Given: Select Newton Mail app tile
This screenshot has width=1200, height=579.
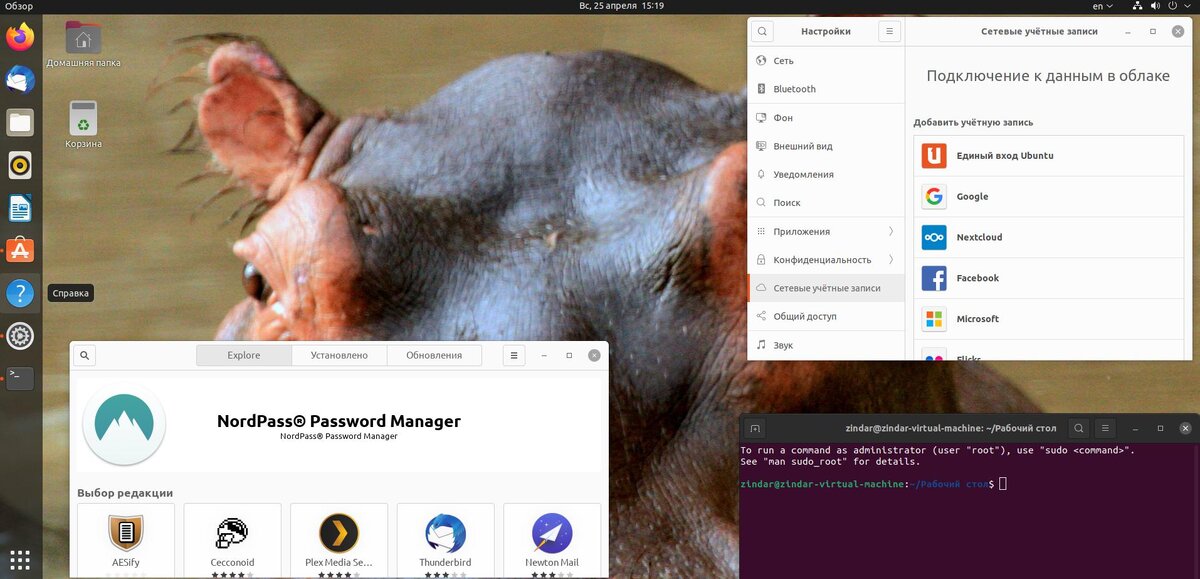Looking at the screenshot, I should coord(552,540).
